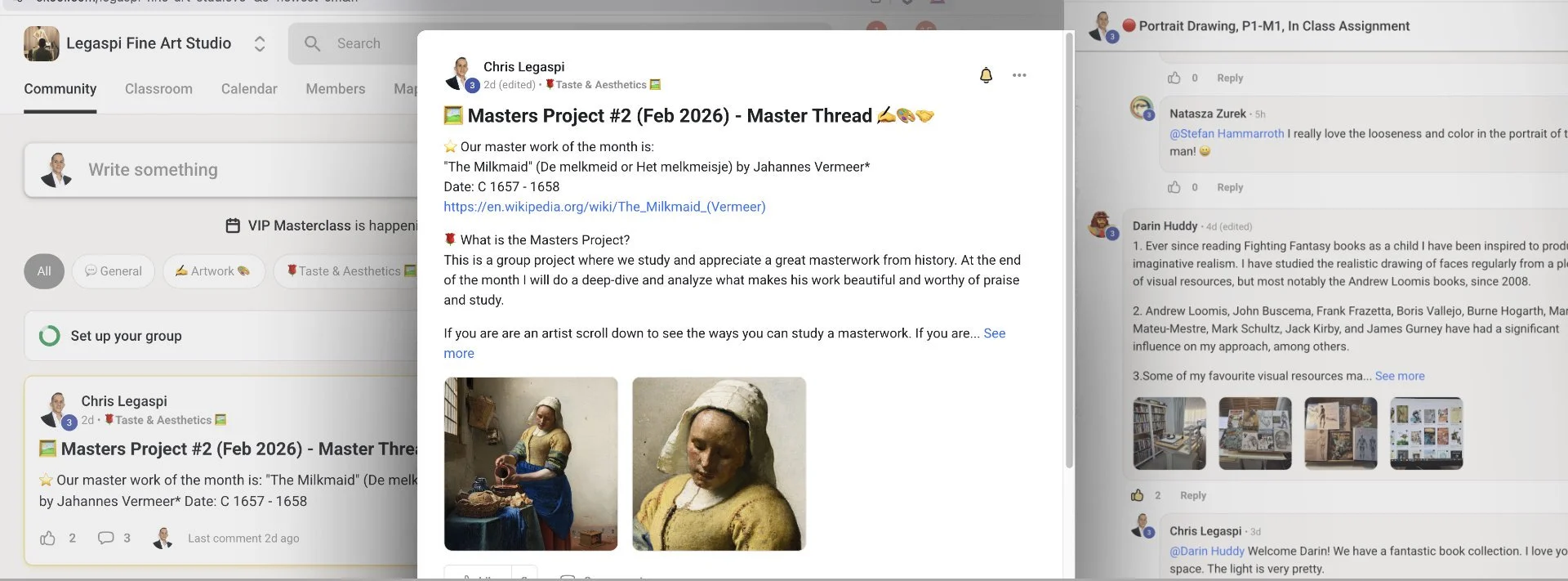Screen dimensions: 1568x581
Task: Like the first comment above Natasza Zurek
Action: pos(1174,78)
